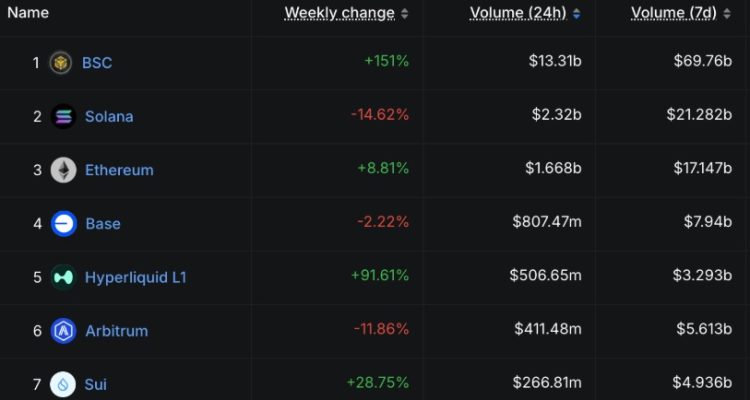
Task: Click the BSC chain logo icon
Action: [61, 63]
